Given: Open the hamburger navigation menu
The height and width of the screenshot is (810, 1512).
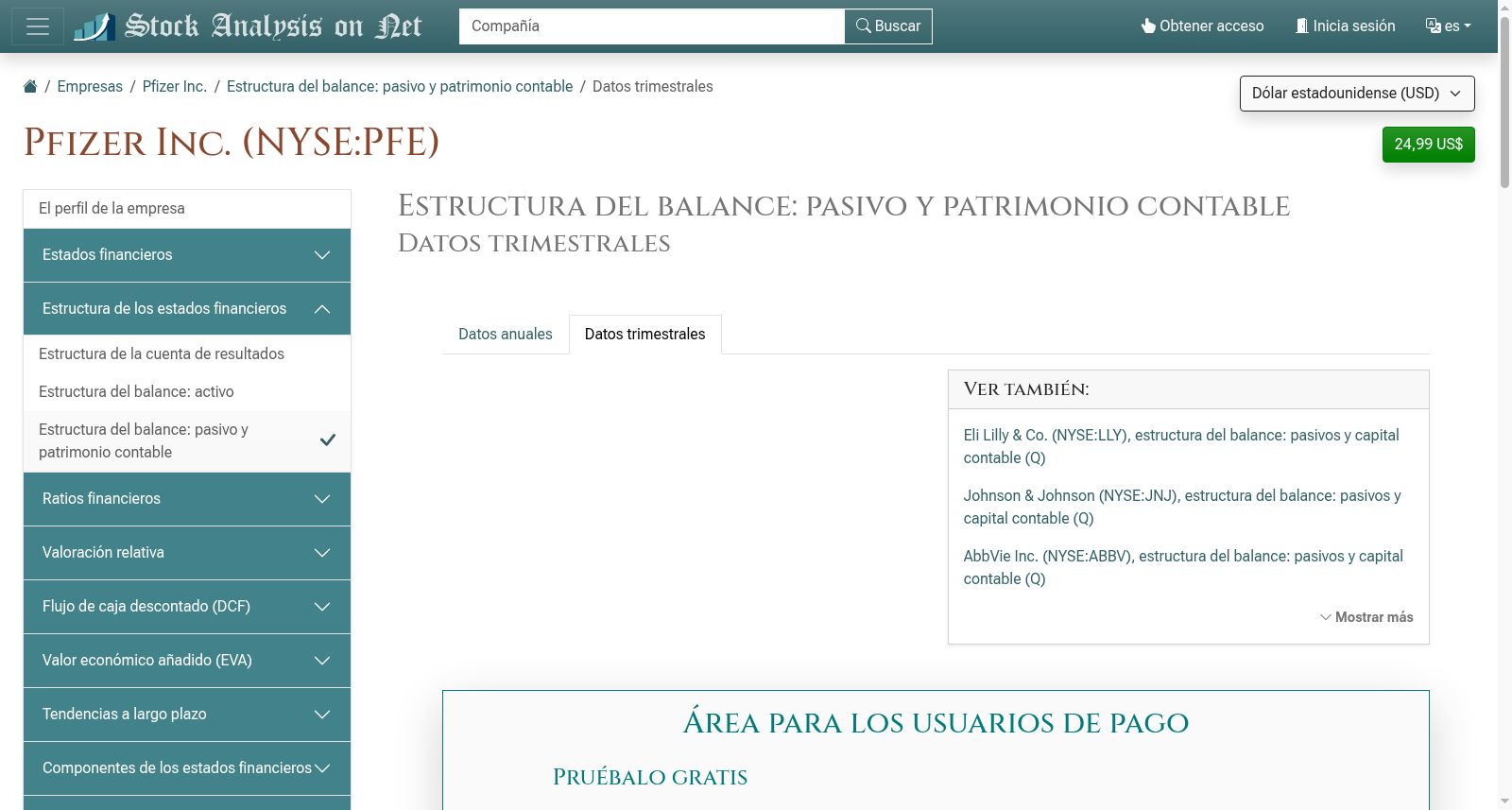Looking at the screenshot, I should click(x=38, y=26).
